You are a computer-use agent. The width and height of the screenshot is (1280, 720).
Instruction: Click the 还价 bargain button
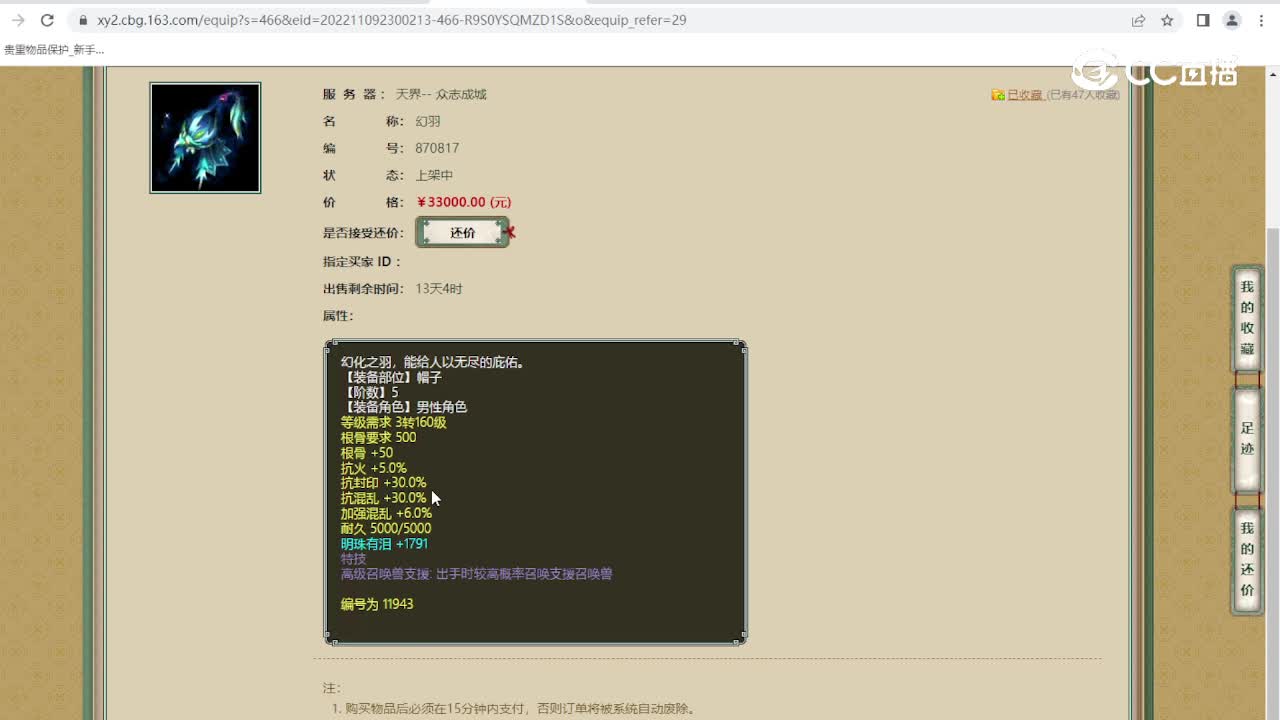click(462, 232)
